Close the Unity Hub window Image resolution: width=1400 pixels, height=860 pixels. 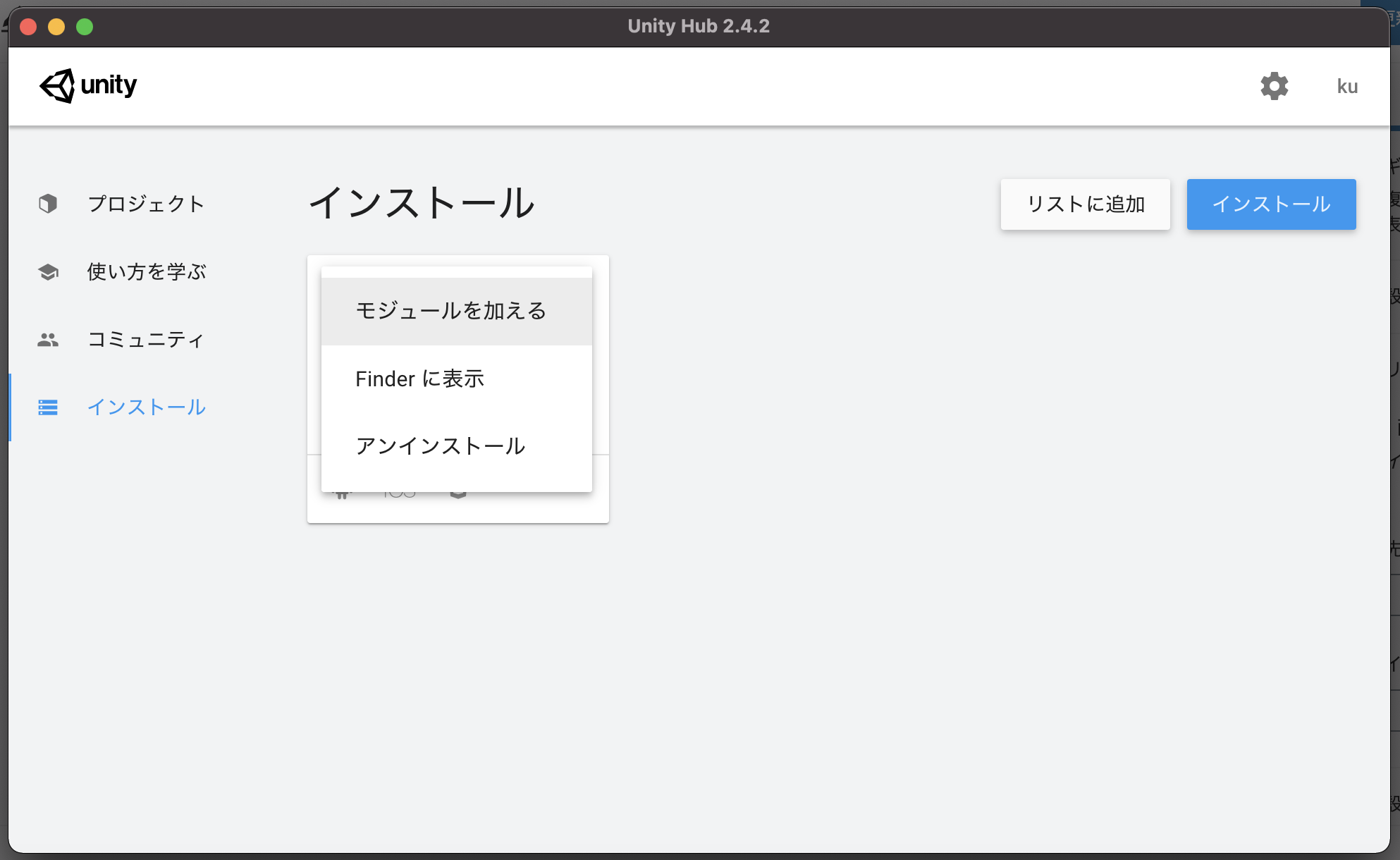pos(28,27)
